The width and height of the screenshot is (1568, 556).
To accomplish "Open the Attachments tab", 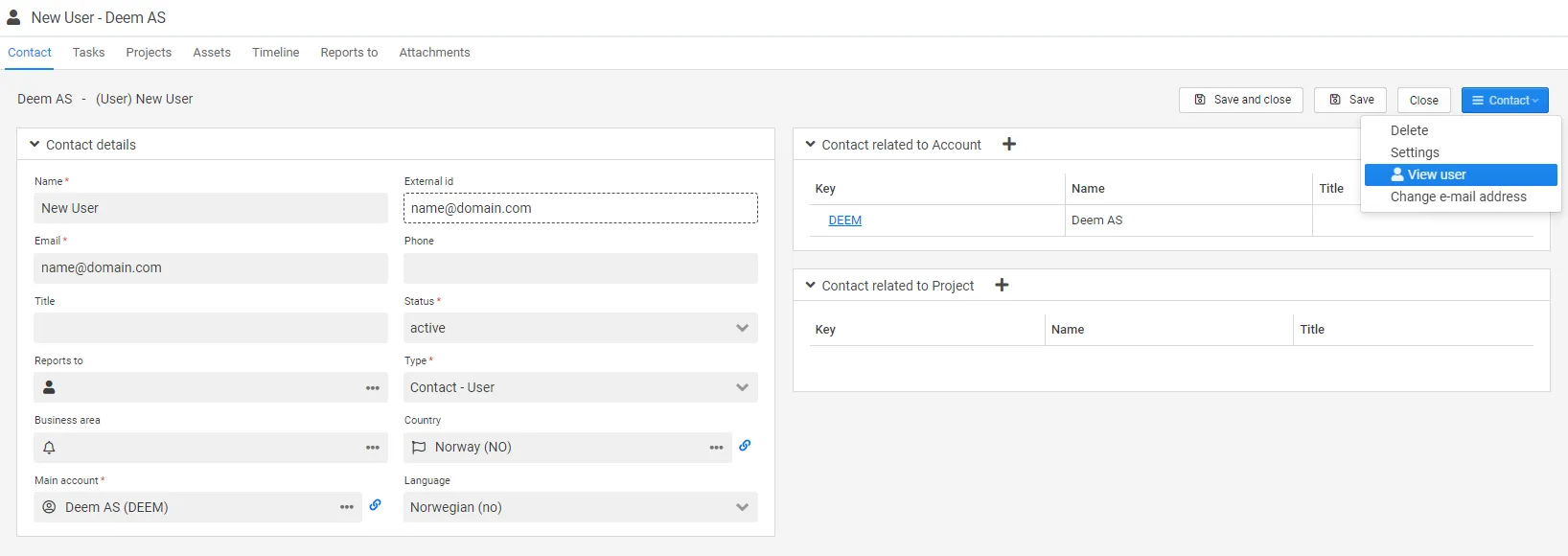I will 434,53.
